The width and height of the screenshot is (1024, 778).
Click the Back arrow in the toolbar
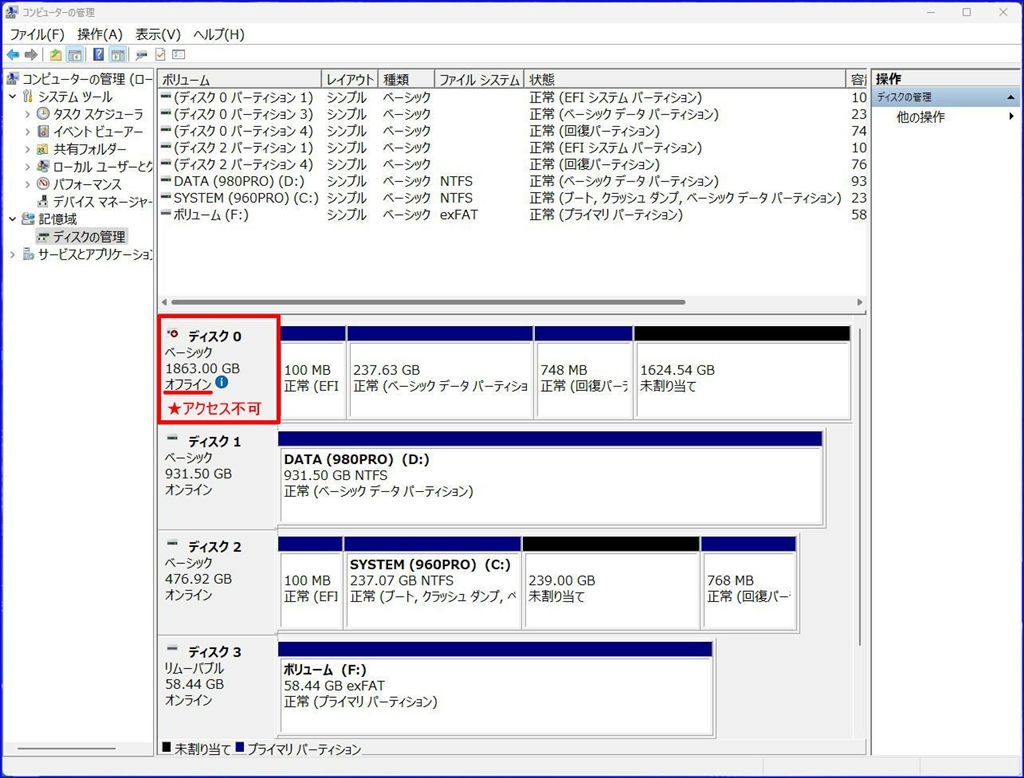[12, 55]
